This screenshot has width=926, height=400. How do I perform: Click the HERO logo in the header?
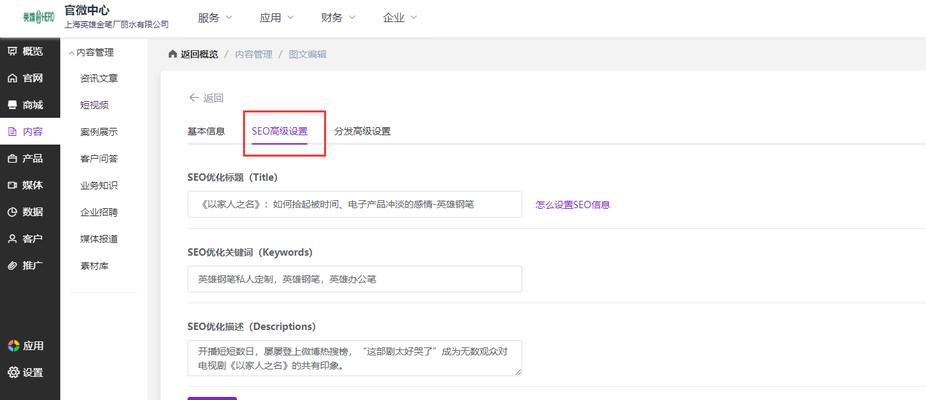tap(38, 18)
